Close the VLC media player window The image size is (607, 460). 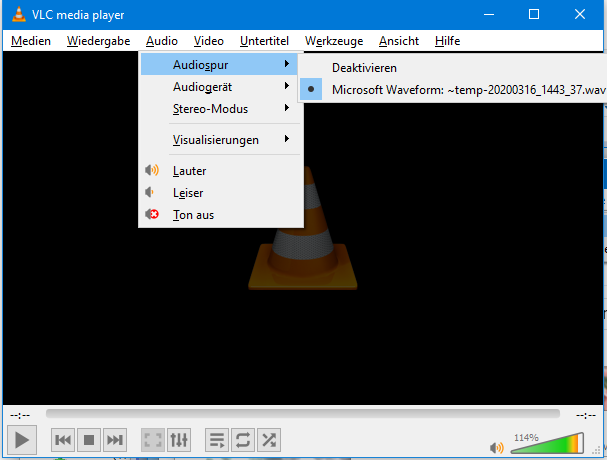coord(580,14)
